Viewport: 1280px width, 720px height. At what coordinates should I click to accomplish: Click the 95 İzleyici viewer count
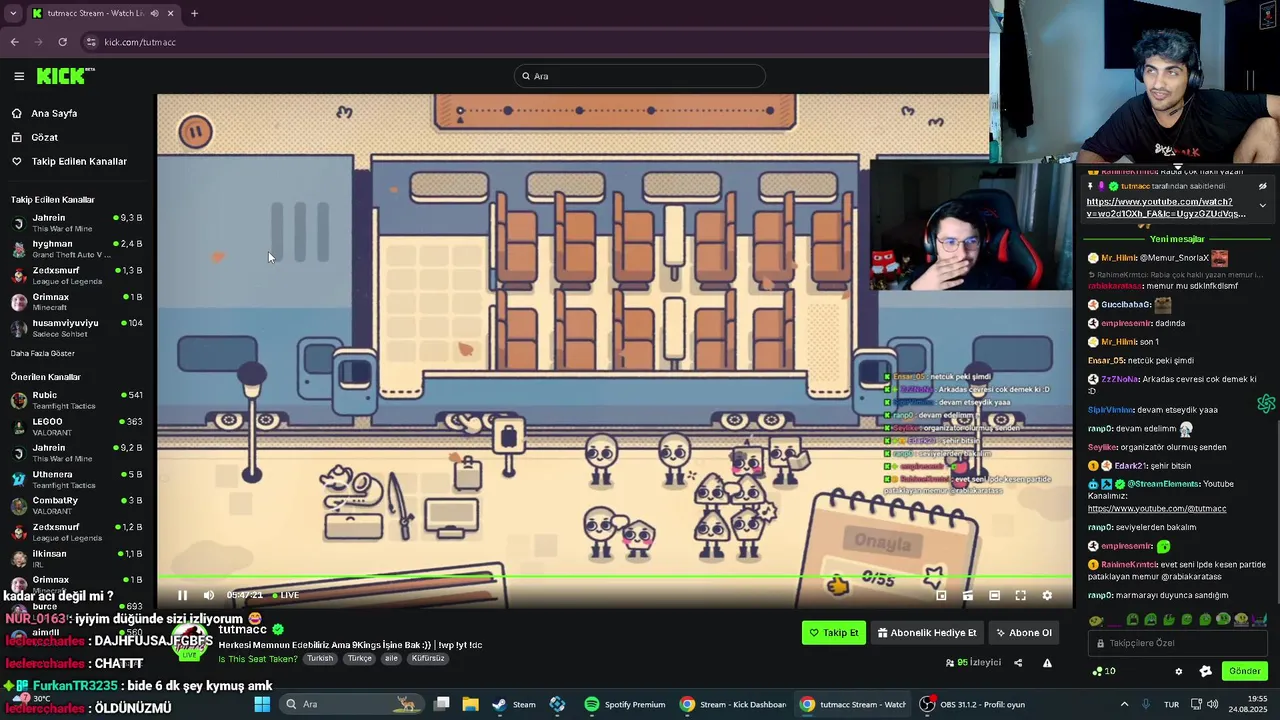coord(973,663)
